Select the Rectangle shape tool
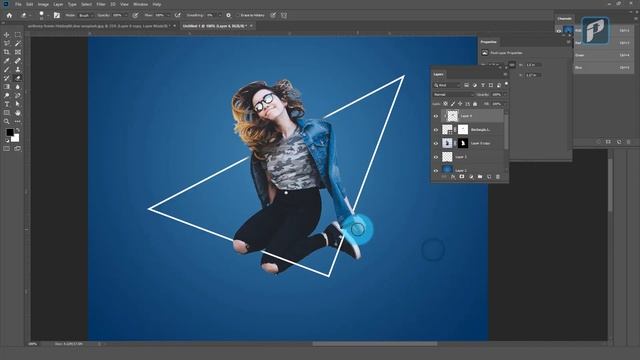This screenshot has width=640, height=360. 7,113
